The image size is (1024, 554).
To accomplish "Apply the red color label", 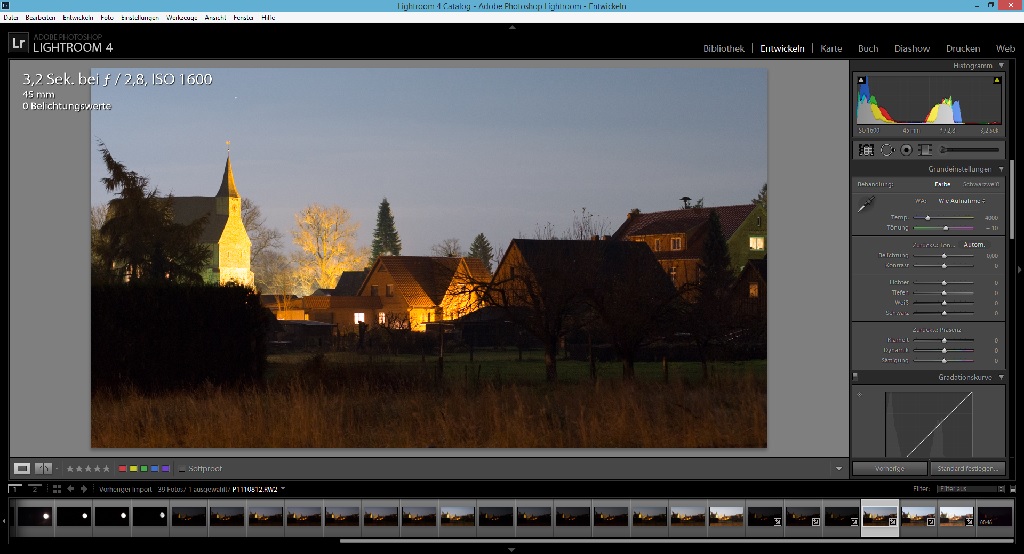I will click(122, 469).
